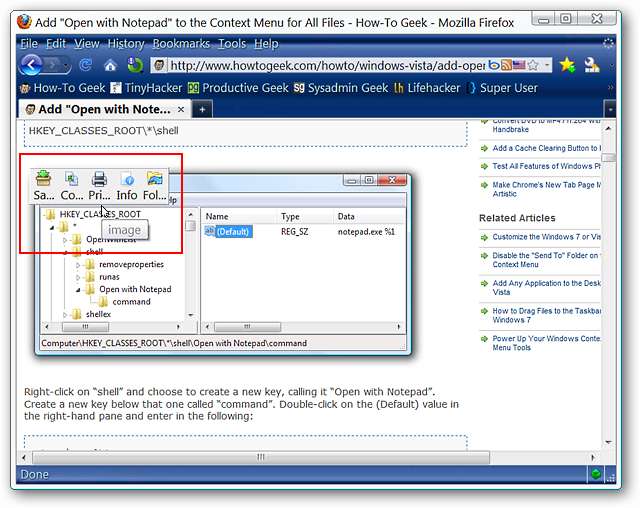
Task: Click the site favicon in the address bar
Action: tap(160, 65)
